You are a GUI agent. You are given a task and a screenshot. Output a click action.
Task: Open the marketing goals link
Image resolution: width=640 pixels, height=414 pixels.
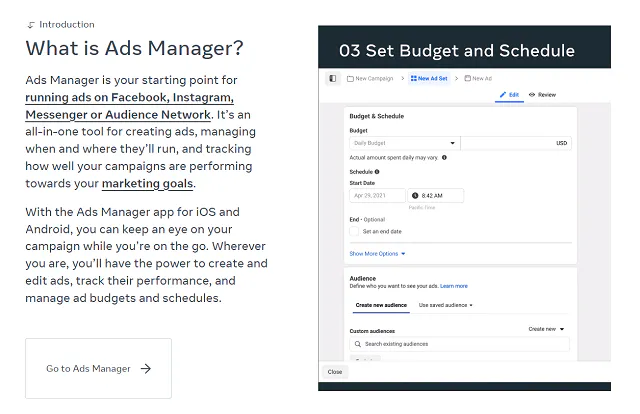coord(147,184)
